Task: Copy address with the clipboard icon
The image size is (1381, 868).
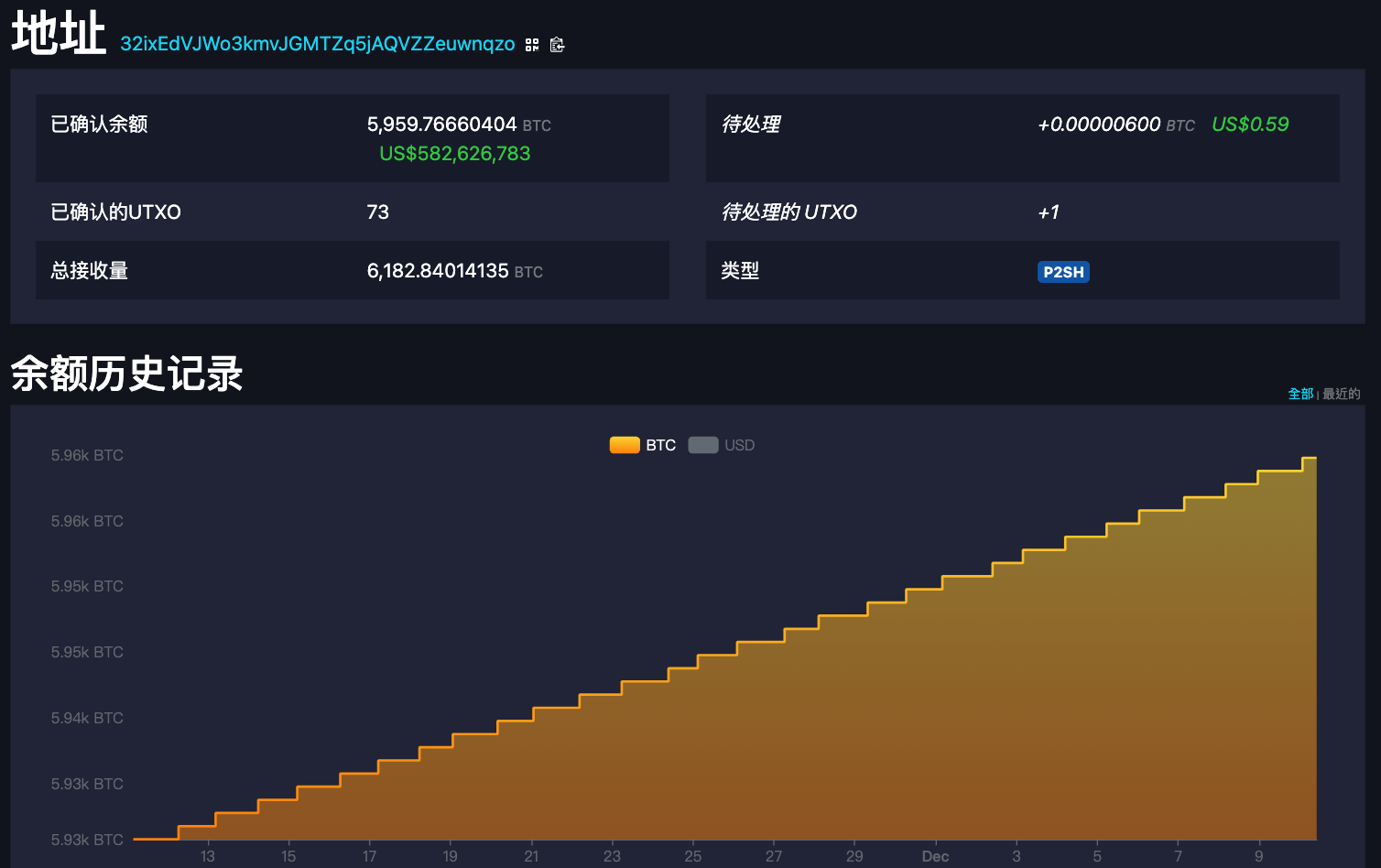Action: point(557,45)
